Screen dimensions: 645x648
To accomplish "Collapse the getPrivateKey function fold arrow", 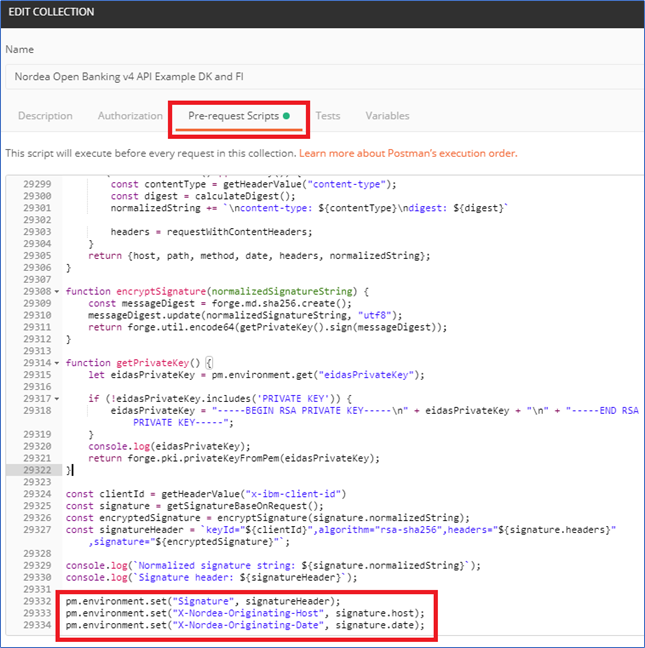I will 57,363.
